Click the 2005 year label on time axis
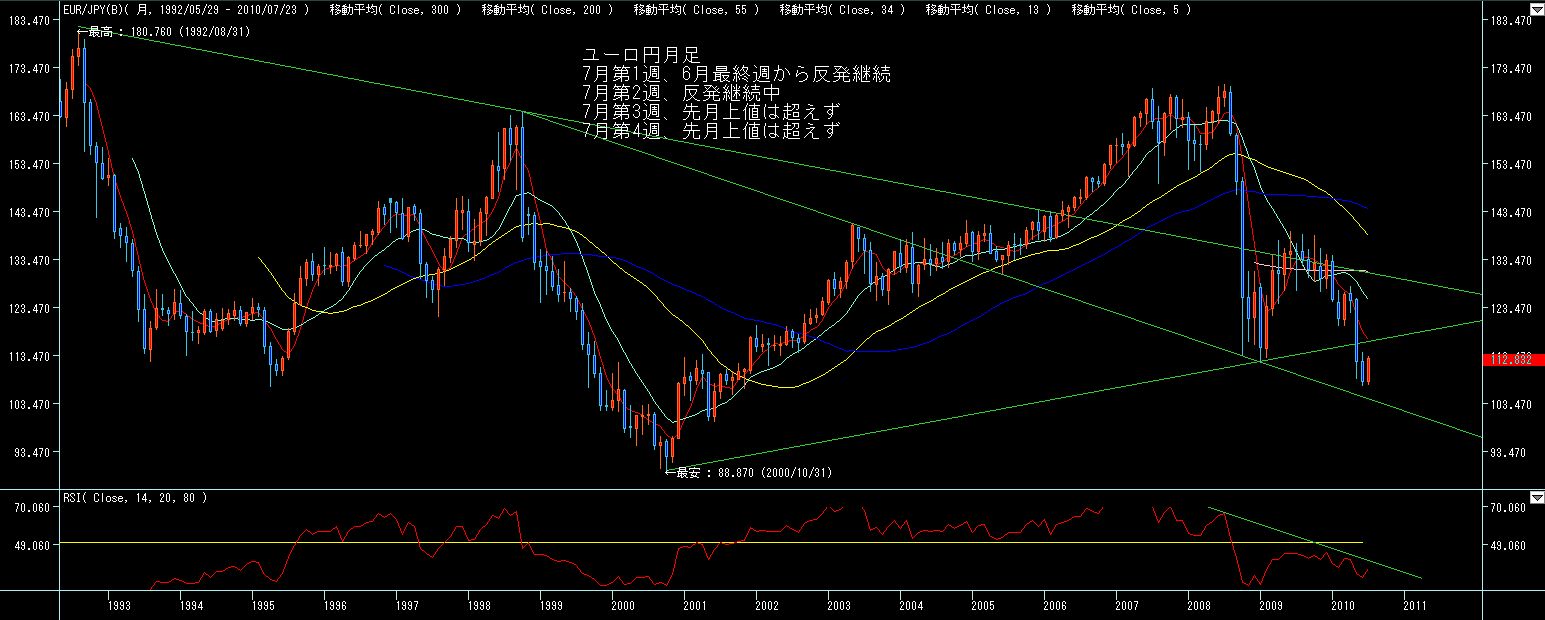The image size is (1545, 620). 982,605
